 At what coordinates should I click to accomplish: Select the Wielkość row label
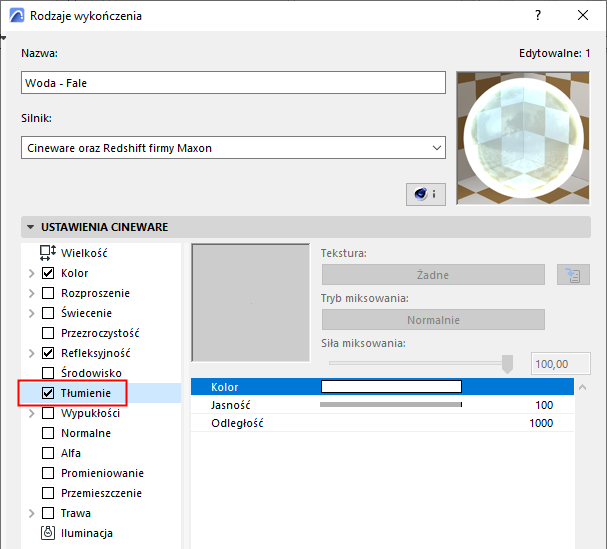pos(84,253)
